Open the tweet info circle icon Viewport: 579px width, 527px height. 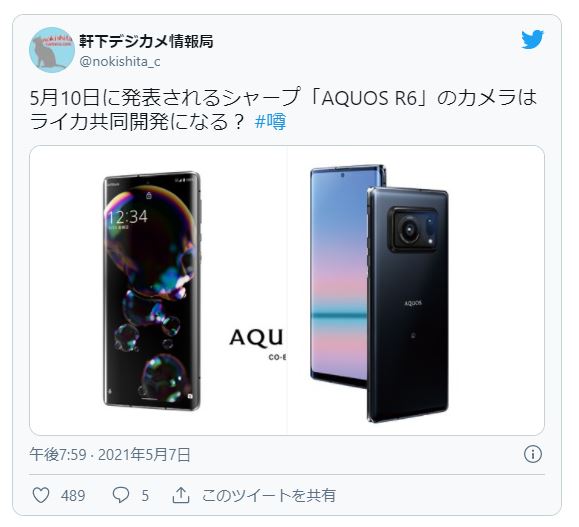pos(532,454)
